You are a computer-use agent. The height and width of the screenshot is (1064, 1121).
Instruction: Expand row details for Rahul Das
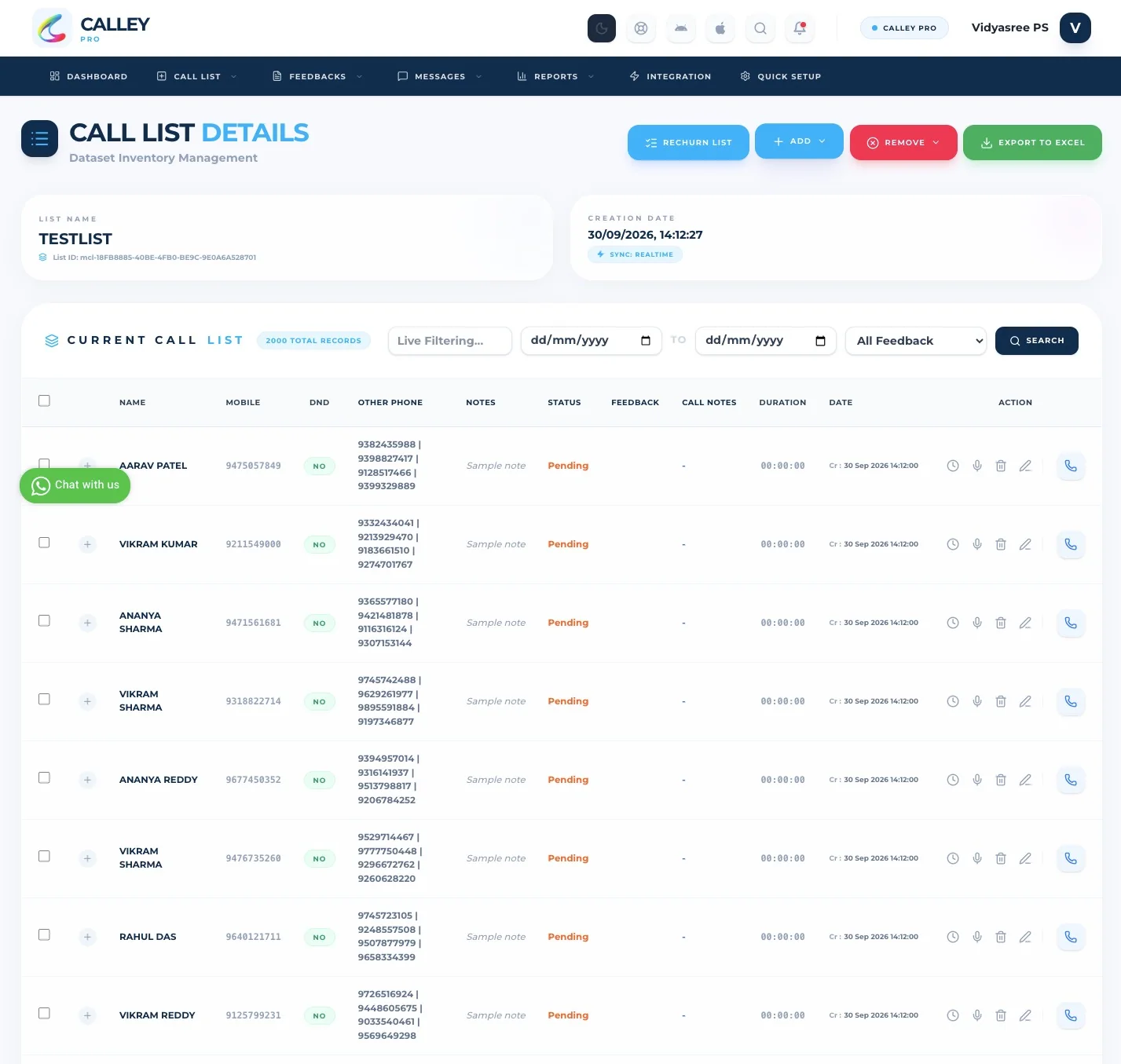(87, 937)
